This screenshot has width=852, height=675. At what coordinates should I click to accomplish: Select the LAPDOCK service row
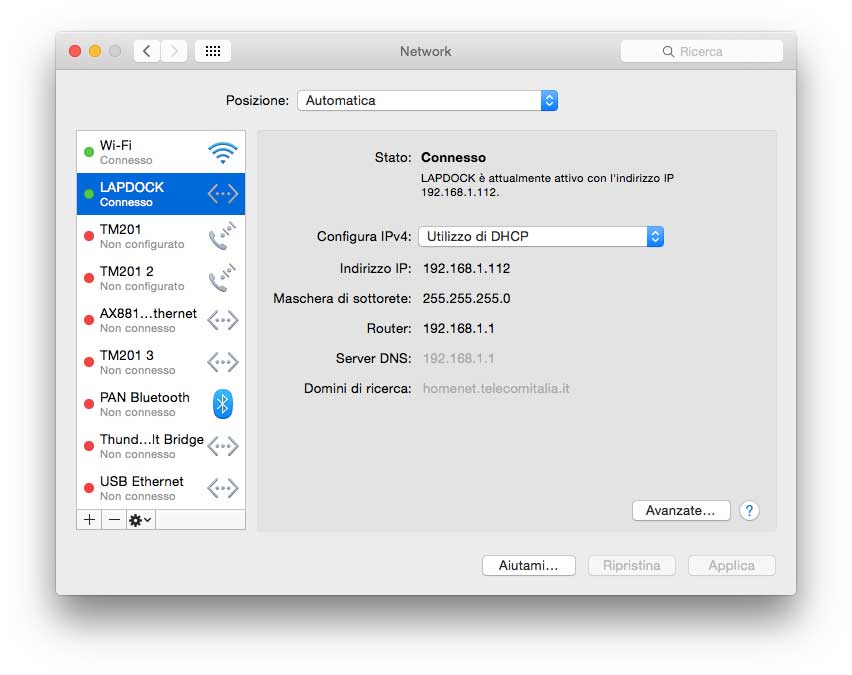(x=161, y=194)
